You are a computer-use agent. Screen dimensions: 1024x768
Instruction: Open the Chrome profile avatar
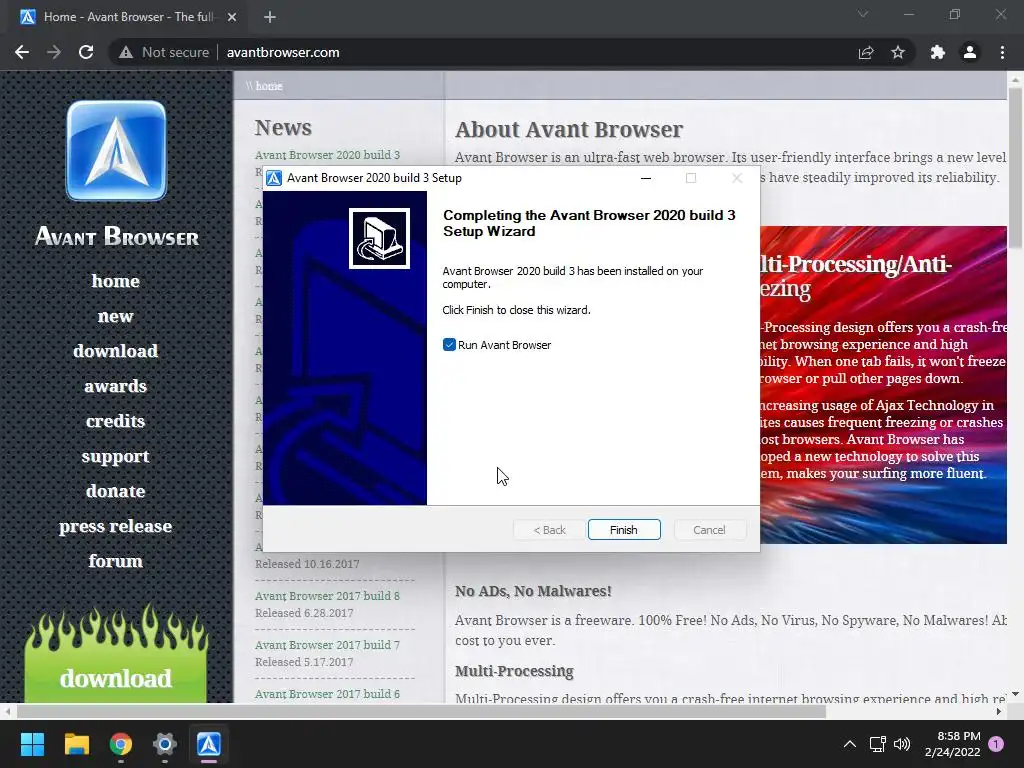click(x=970, y=52)
